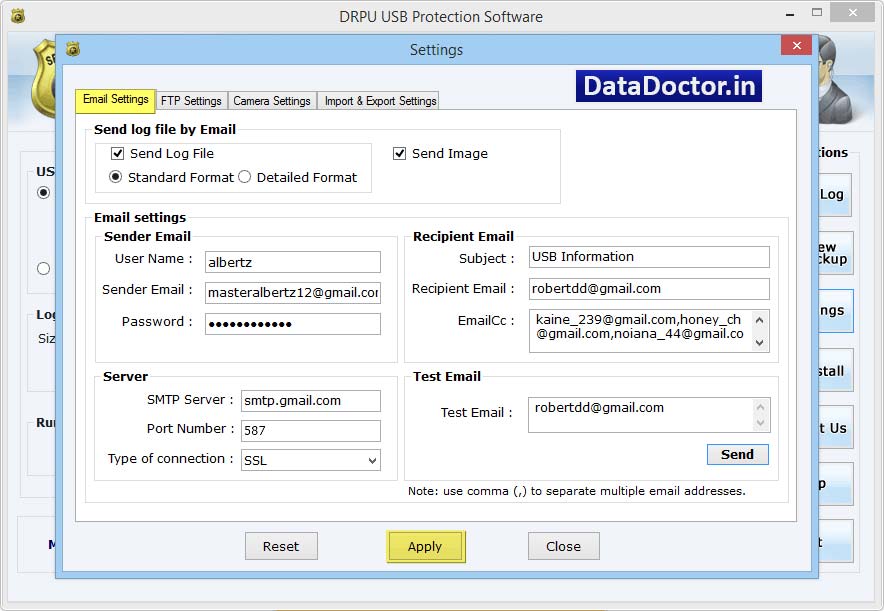Open the Type of connection dropdown
This screenshot has width=884, height=611.
[373, 460]
